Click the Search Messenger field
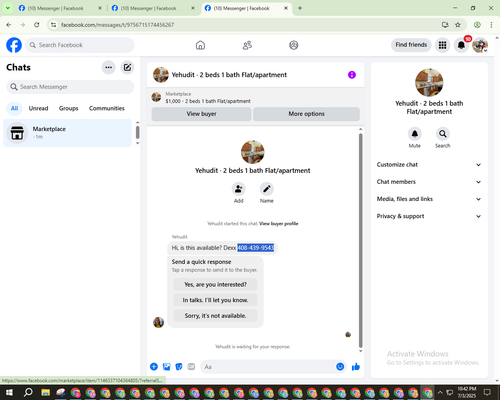The width and height of the screenshot is (500, 400). tap(70, 87)
